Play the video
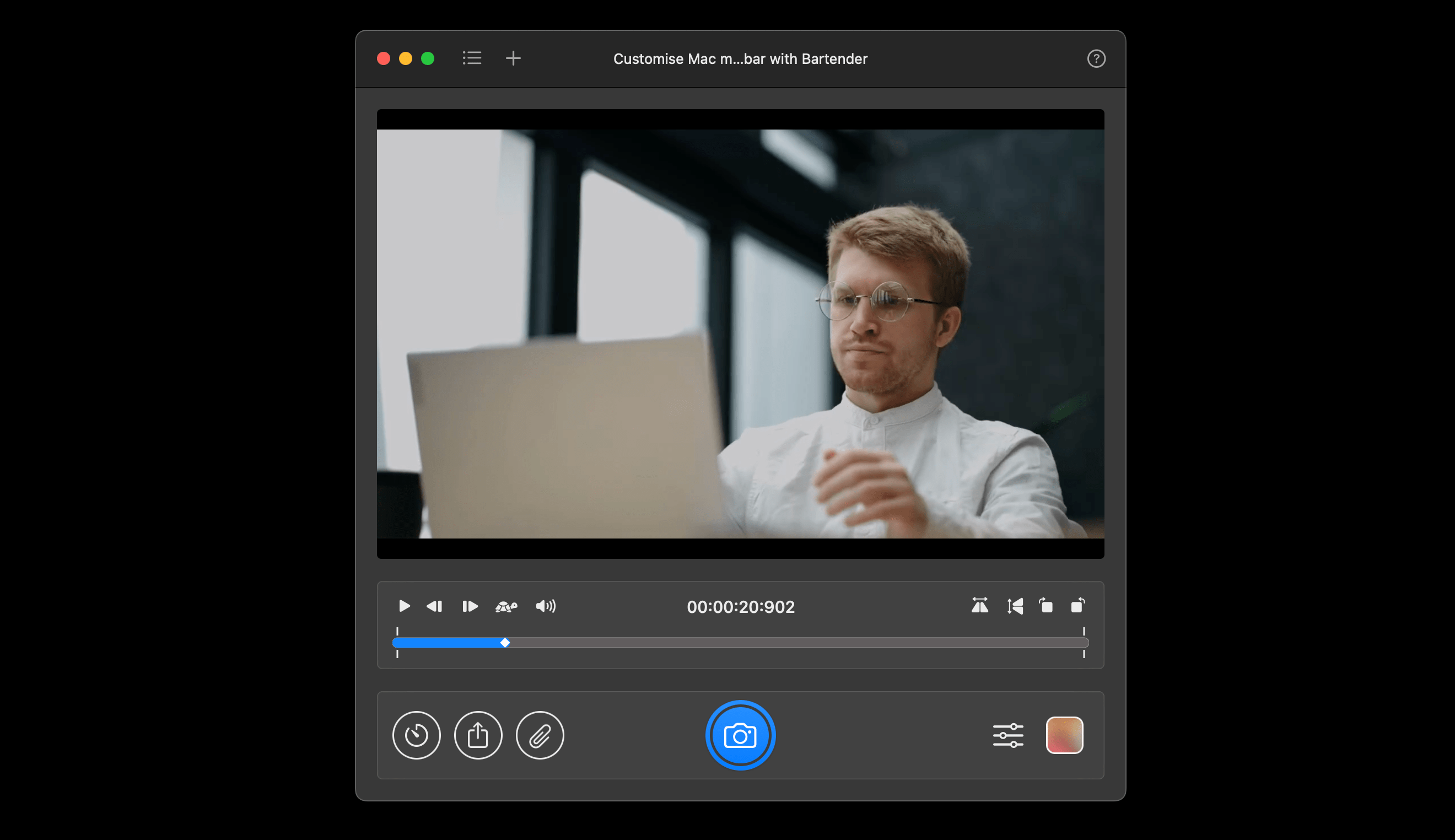 pyautogui.click(x=405, y=606)
